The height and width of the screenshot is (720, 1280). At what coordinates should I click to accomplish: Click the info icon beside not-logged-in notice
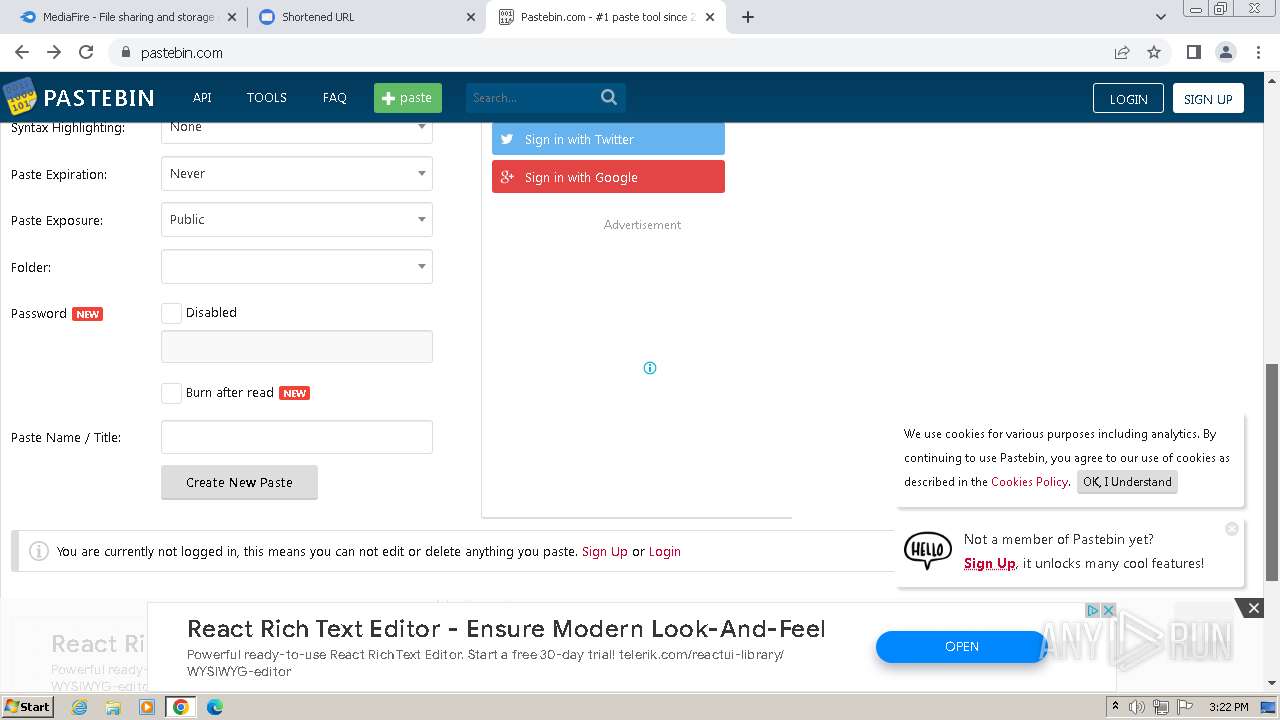[x=39, y=551]
